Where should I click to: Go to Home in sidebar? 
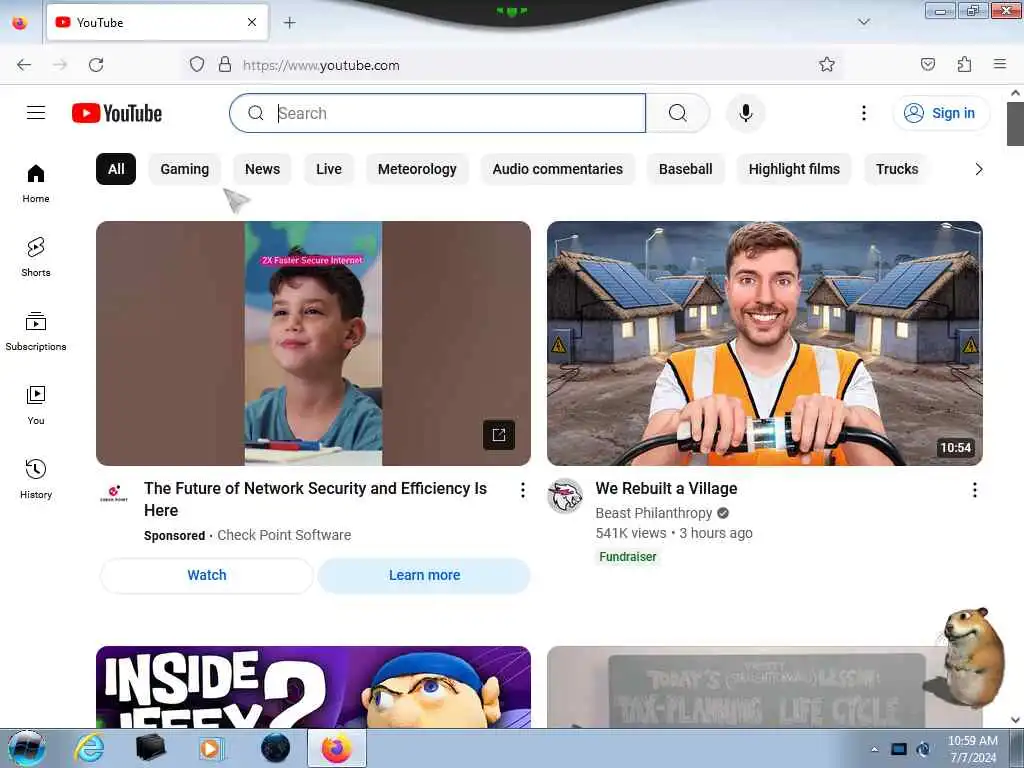coord(36,184)
